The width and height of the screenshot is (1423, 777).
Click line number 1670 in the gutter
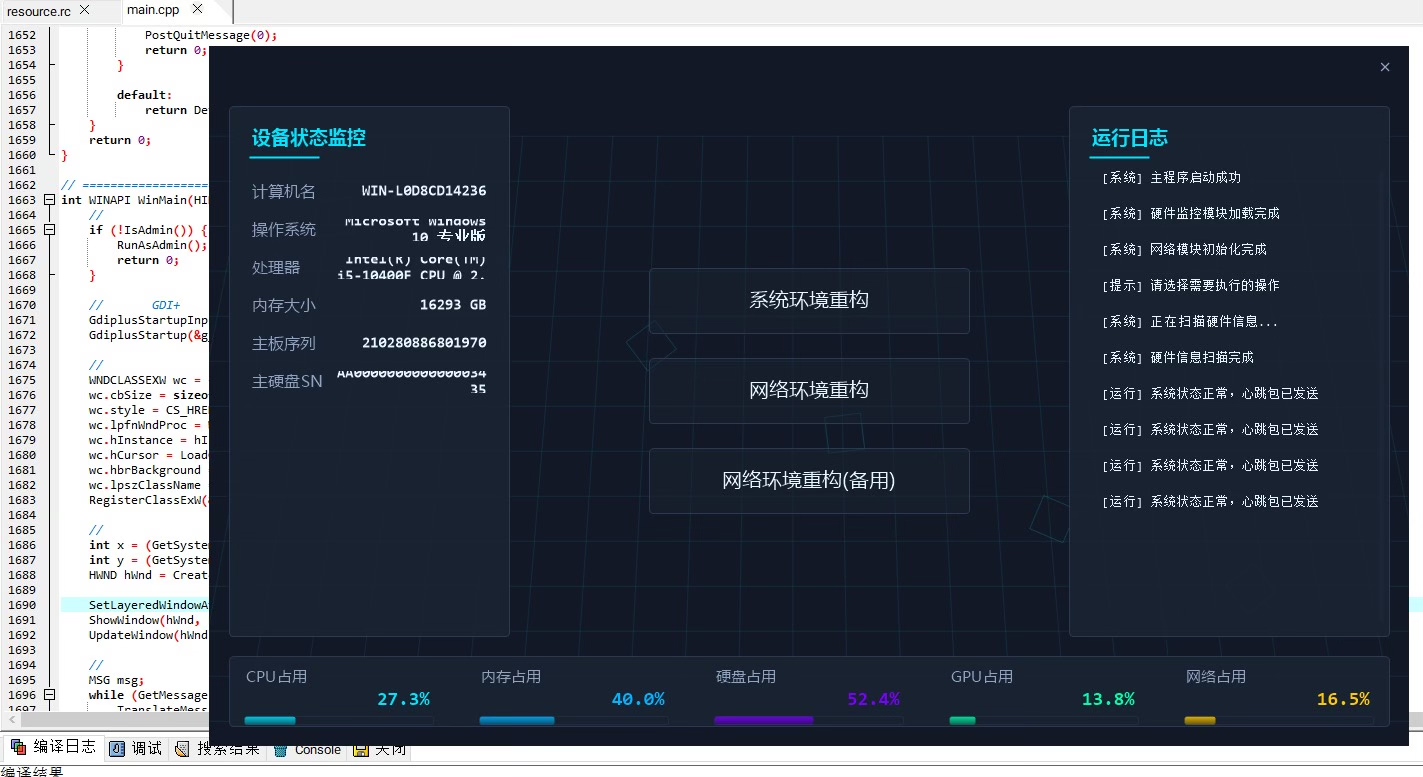(x=22, y=305)
